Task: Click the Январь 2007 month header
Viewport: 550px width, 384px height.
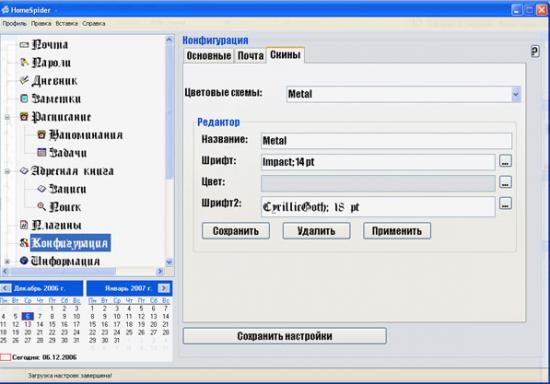Action: click(x=128, y=288)
